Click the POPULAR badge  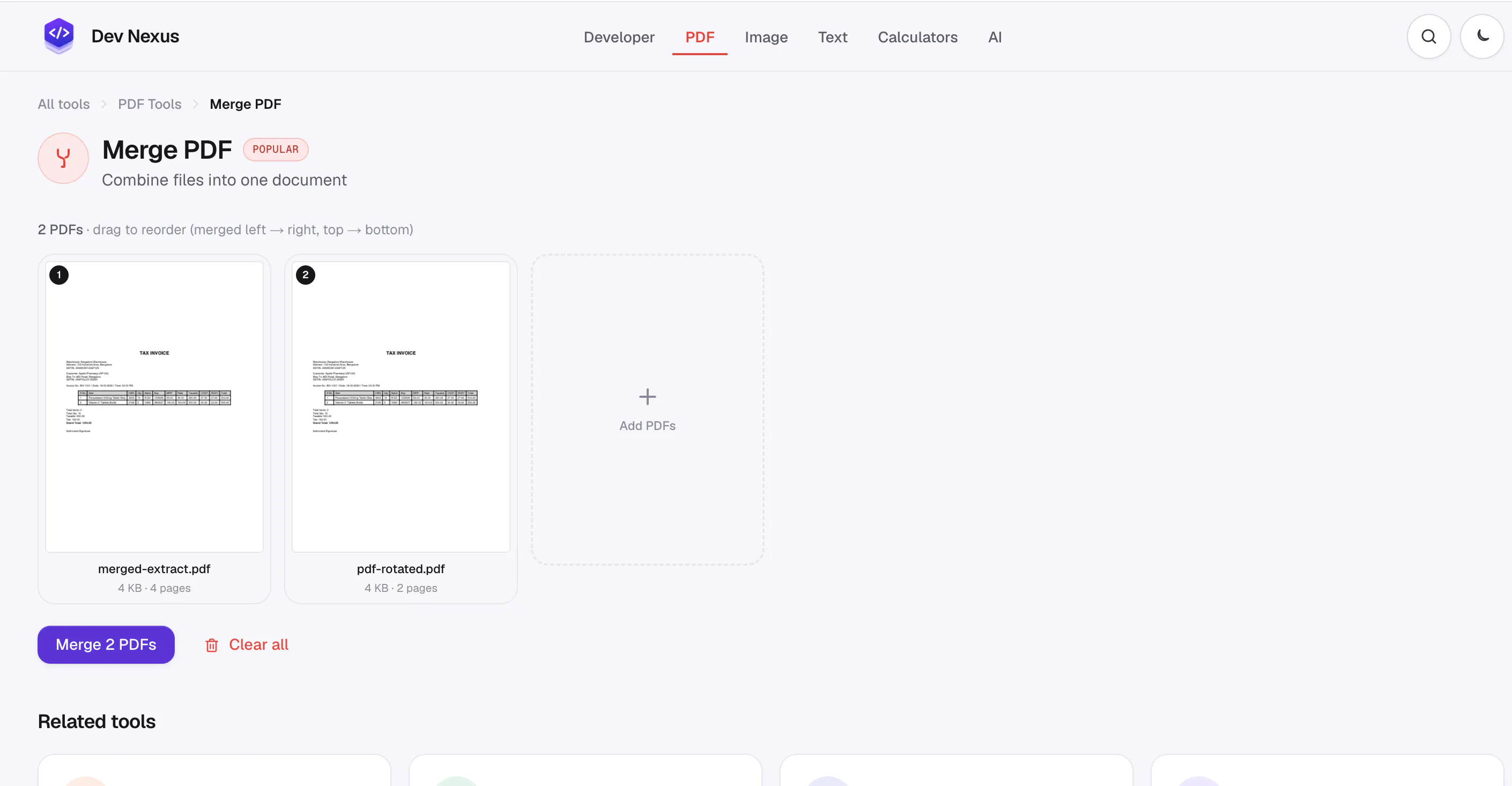pyautogui.click(x=276, y=149)
